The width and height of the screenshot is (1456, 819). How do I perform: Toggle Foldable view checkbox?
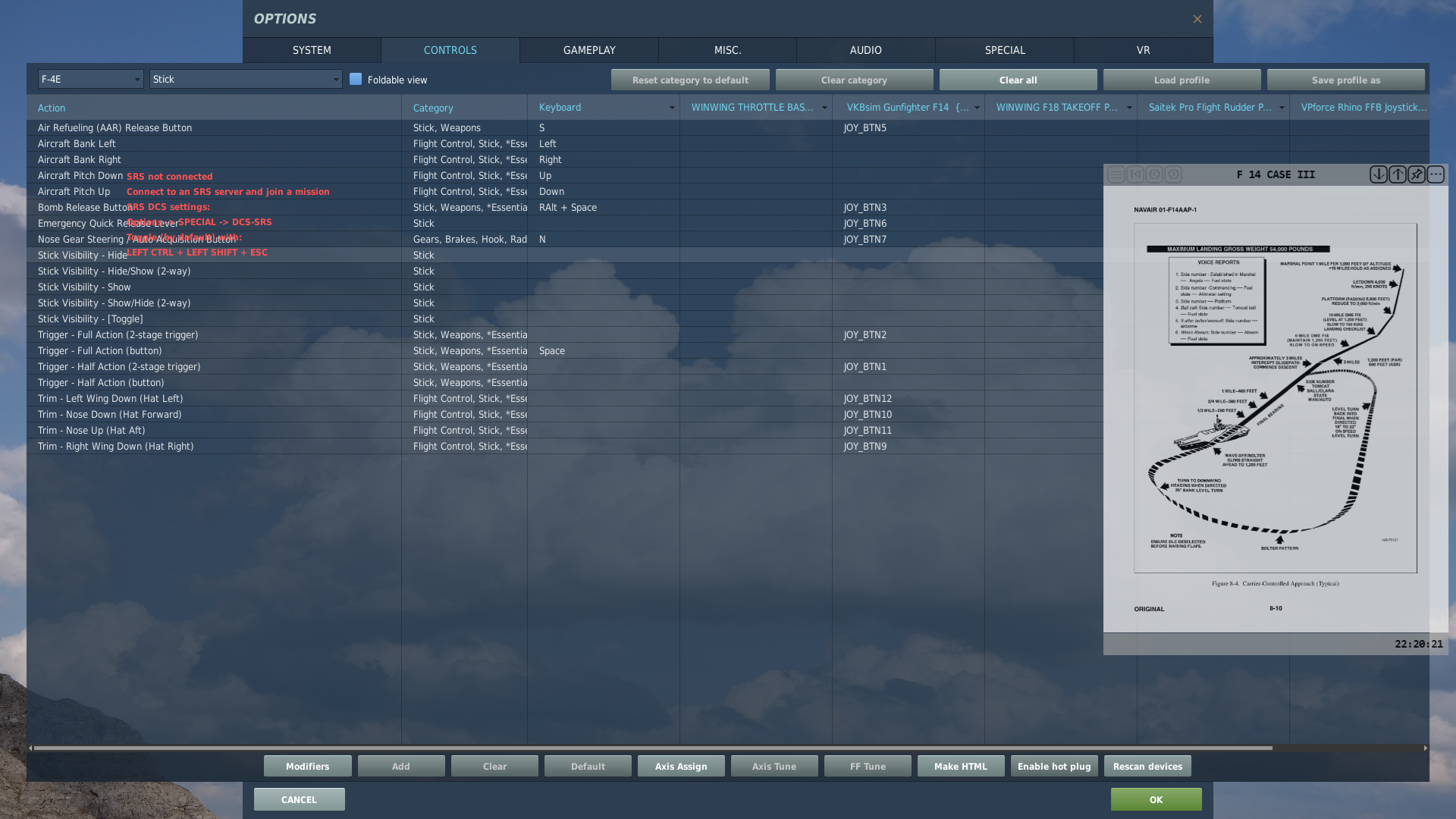356,79
